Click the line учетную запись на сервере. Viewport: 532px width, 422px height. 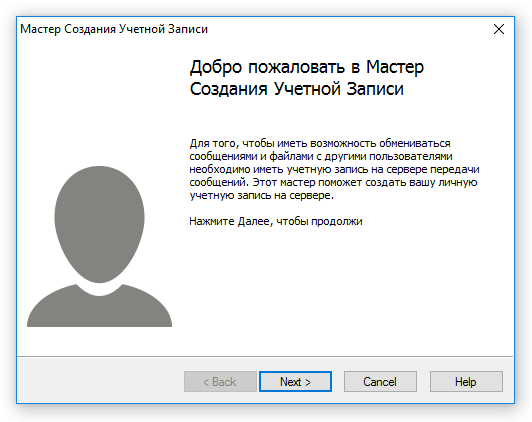(262, 195)
